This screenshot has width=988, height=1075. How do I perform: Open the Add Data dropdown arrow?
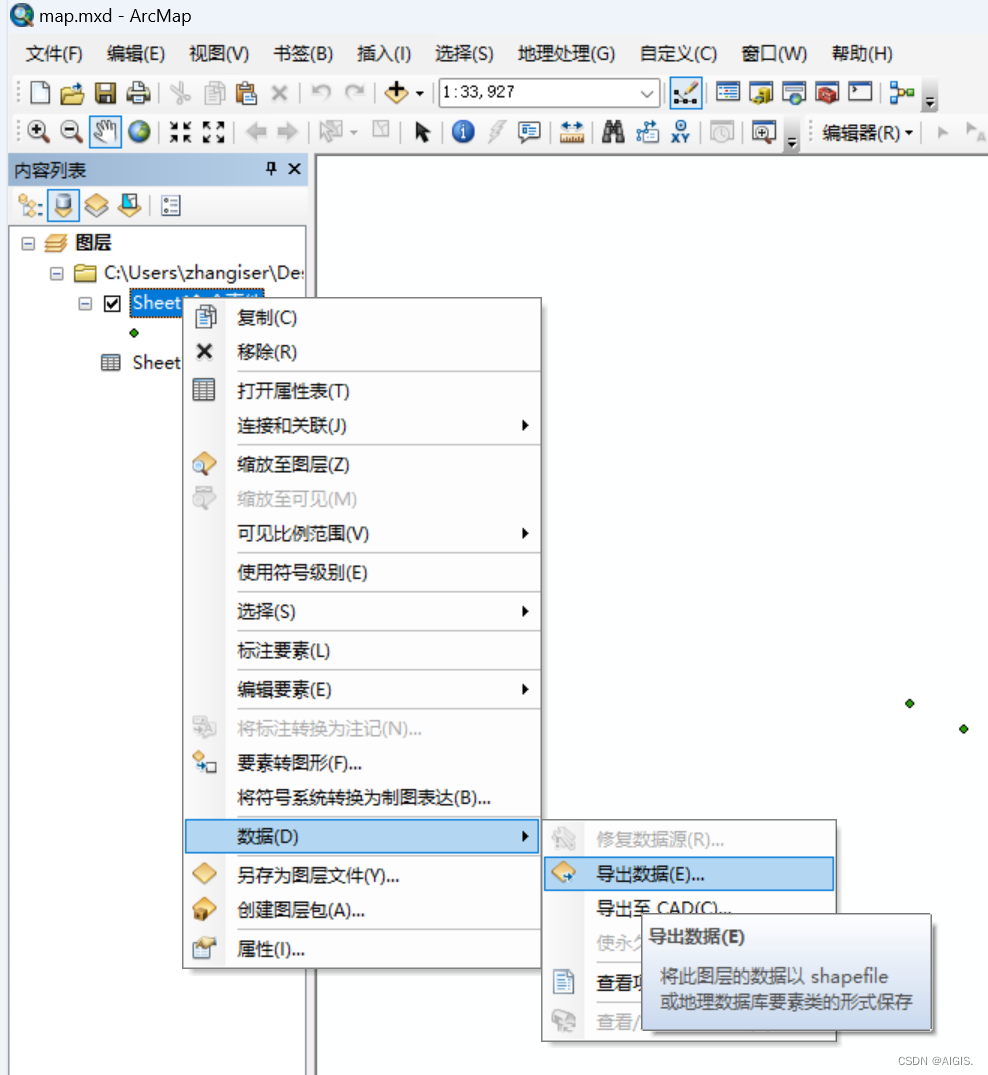click(420, 93)
